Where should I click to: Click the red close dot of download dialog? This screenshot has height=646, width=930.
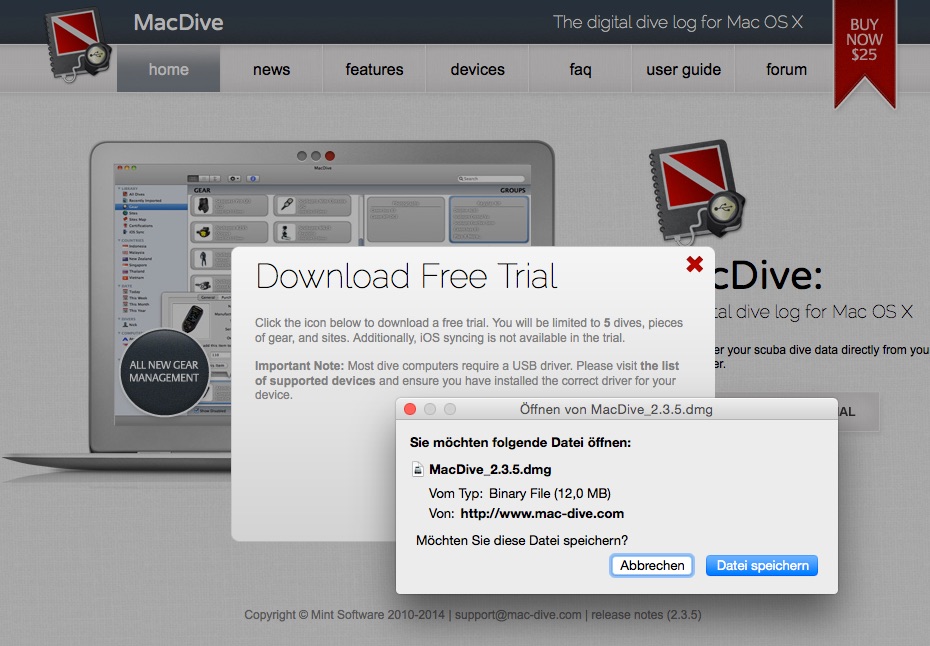click(410, 409)
